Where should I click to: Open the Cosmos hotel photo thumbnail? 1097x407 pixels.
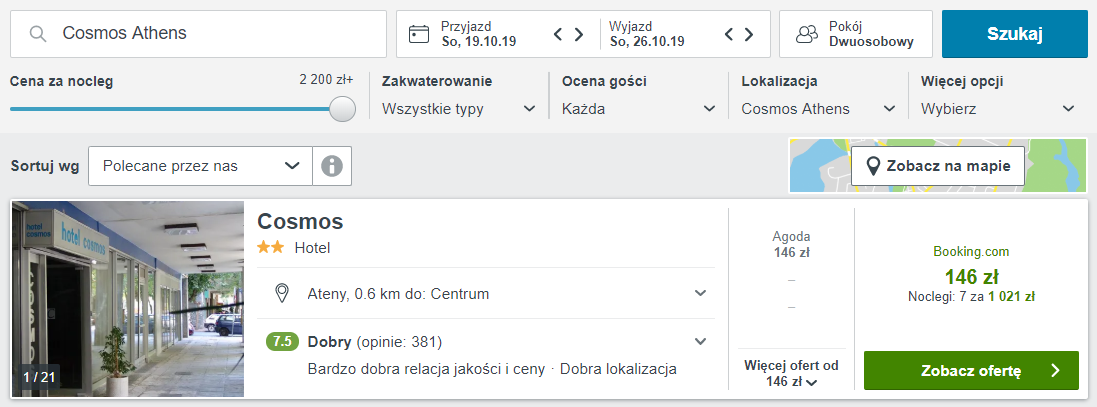(128, 299)
